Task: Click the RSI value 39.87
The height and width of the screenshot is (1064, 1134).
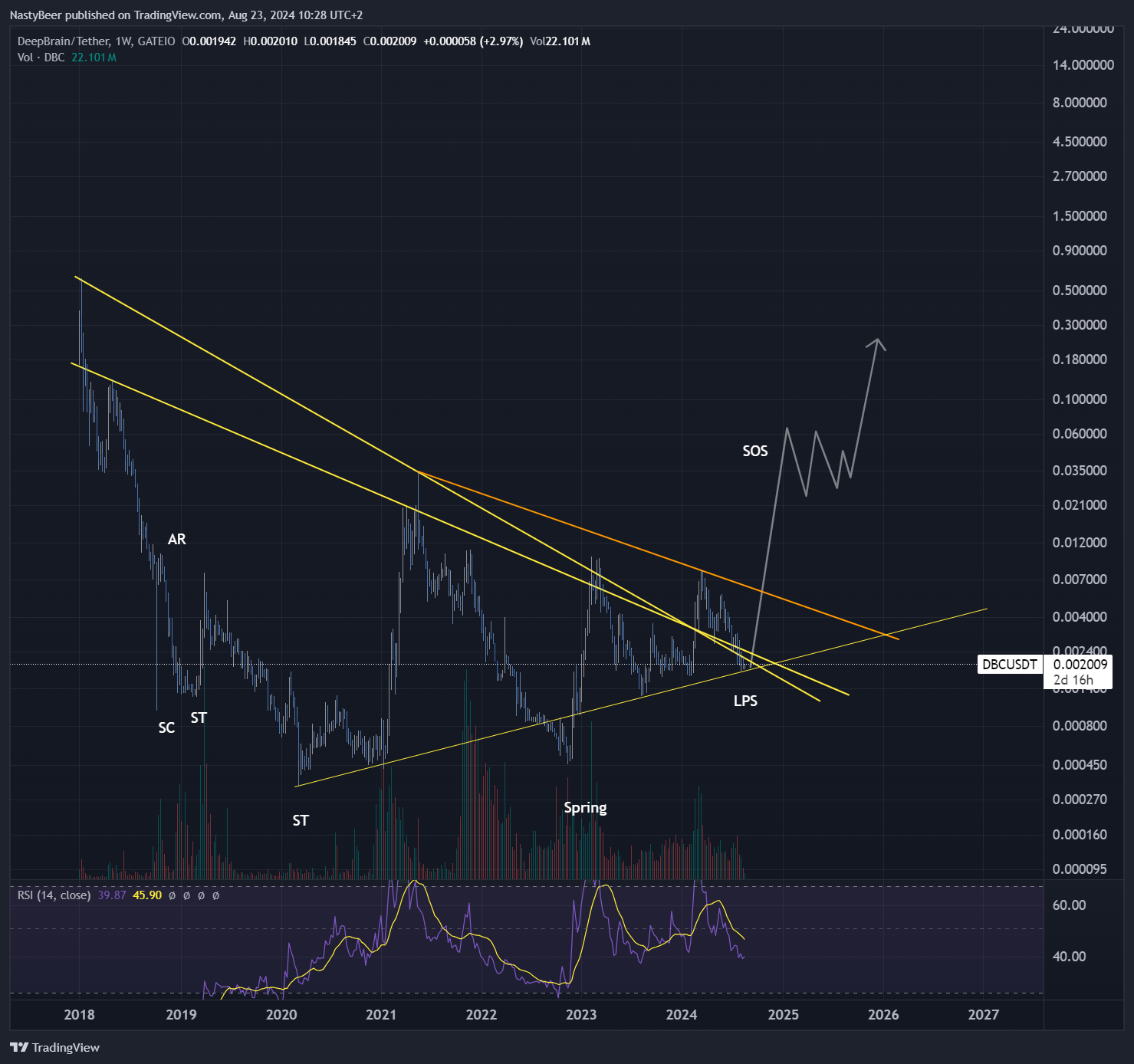Action: [112, 895]
